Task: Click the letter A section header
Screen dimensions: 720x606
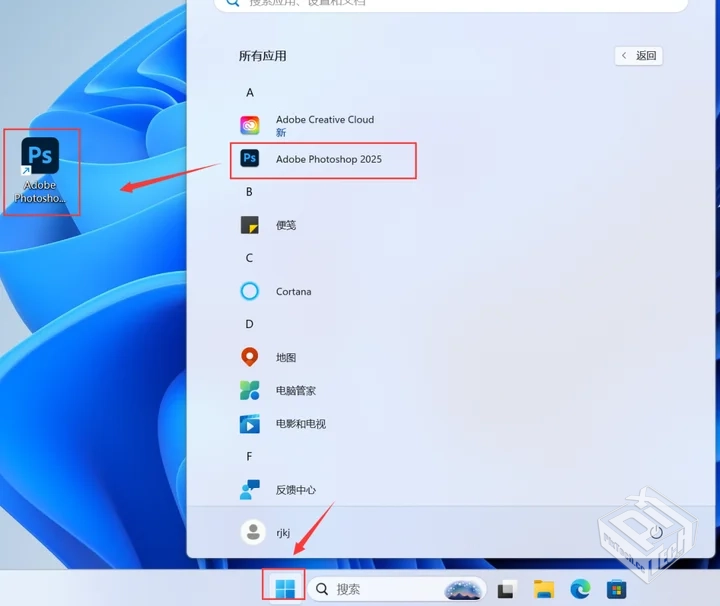Action: point(250,92)
